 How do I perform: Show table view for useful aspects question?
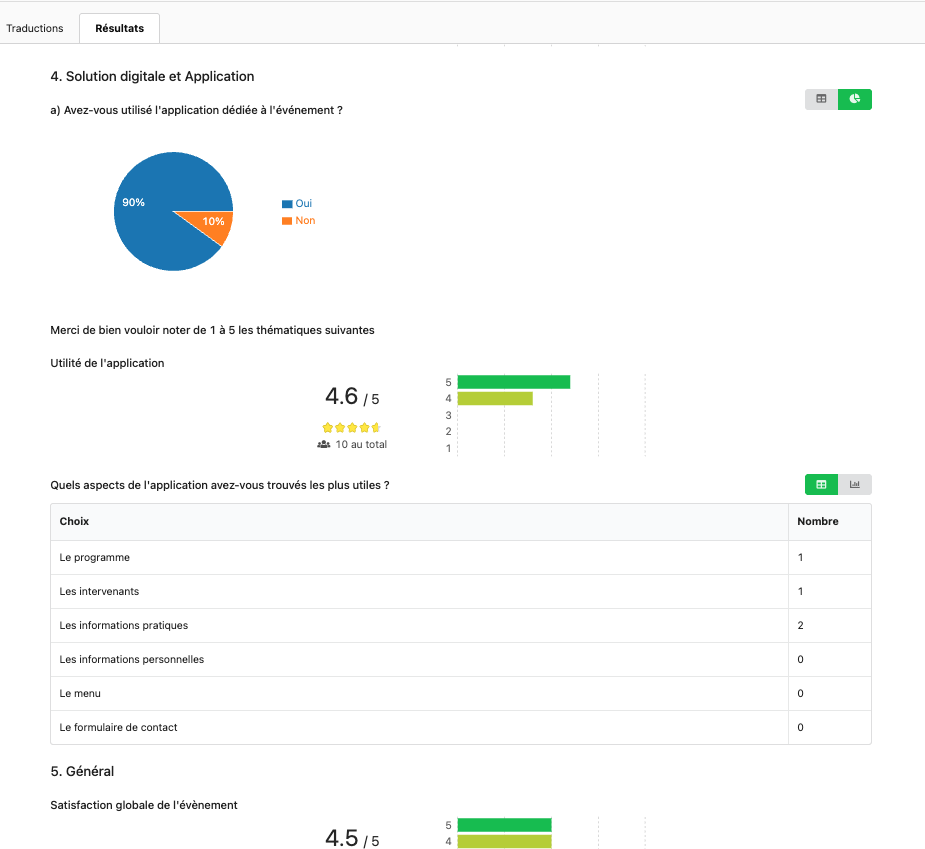click(x=821, y=485)
